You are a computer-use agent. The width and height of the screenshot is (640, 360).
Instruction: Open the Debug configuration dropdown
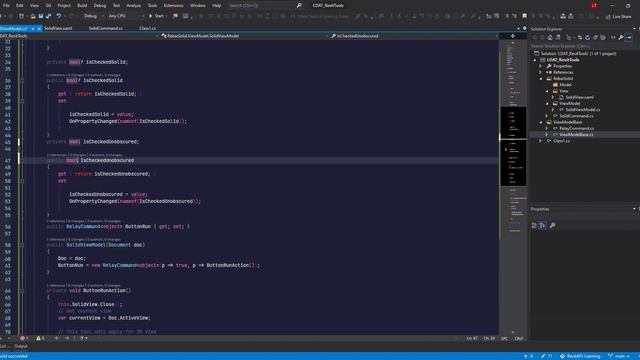point(93,16)
